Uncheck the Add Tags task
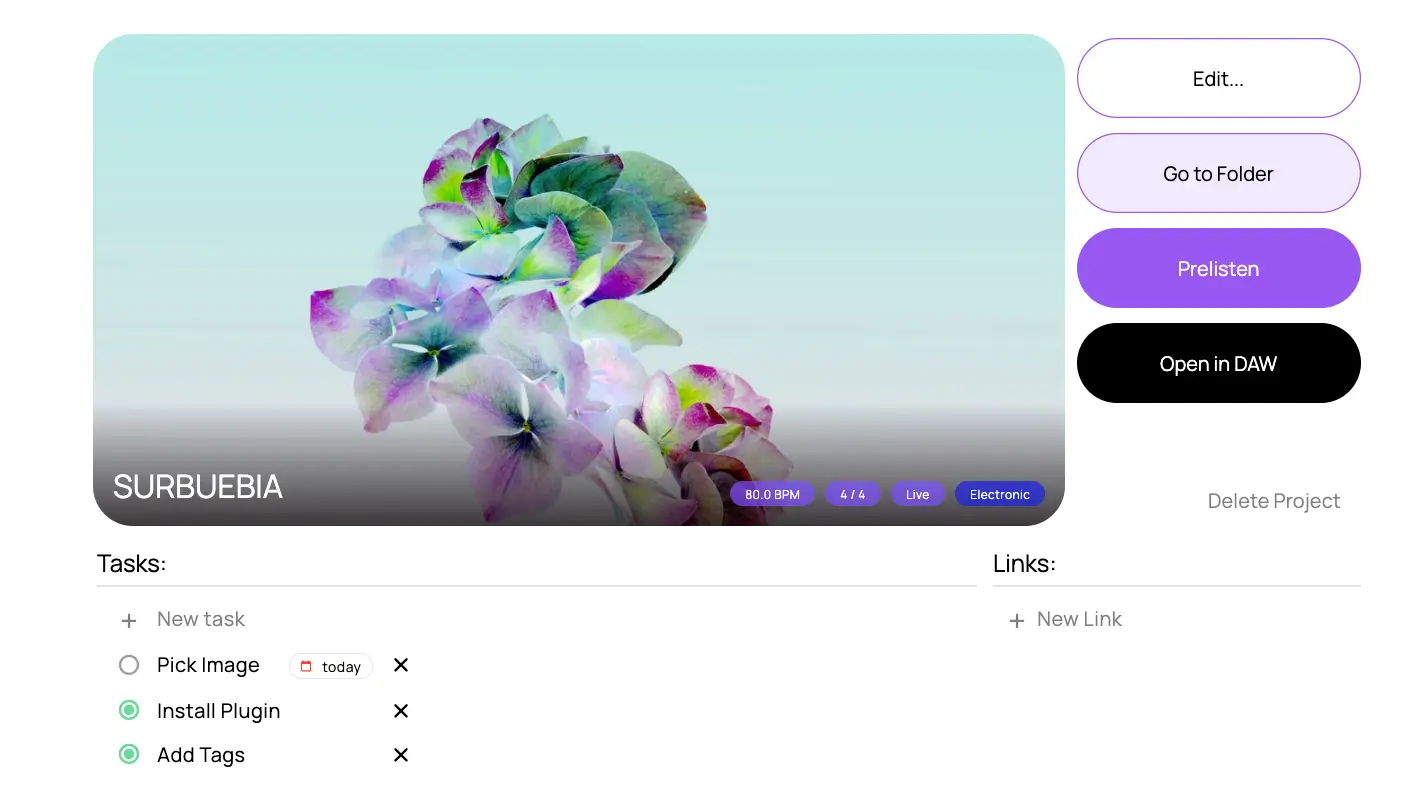The image size is (1426, 802). pos(129,755)
